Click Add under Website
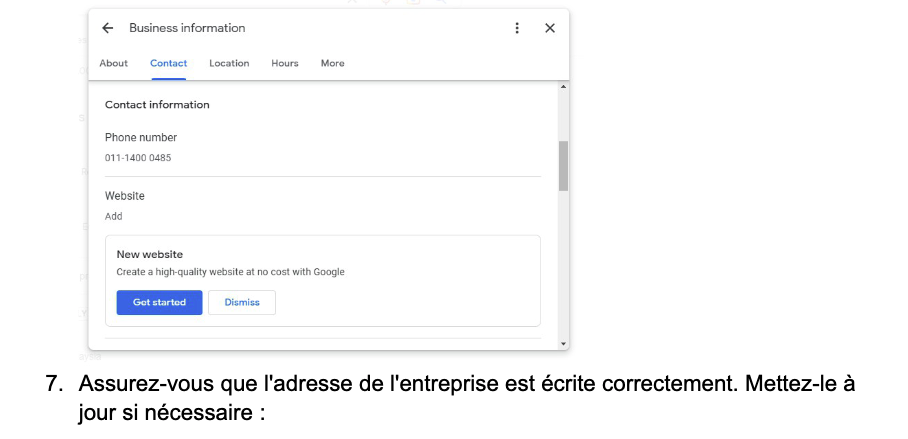This screenshot has height=439, width=908. [114, 216]
